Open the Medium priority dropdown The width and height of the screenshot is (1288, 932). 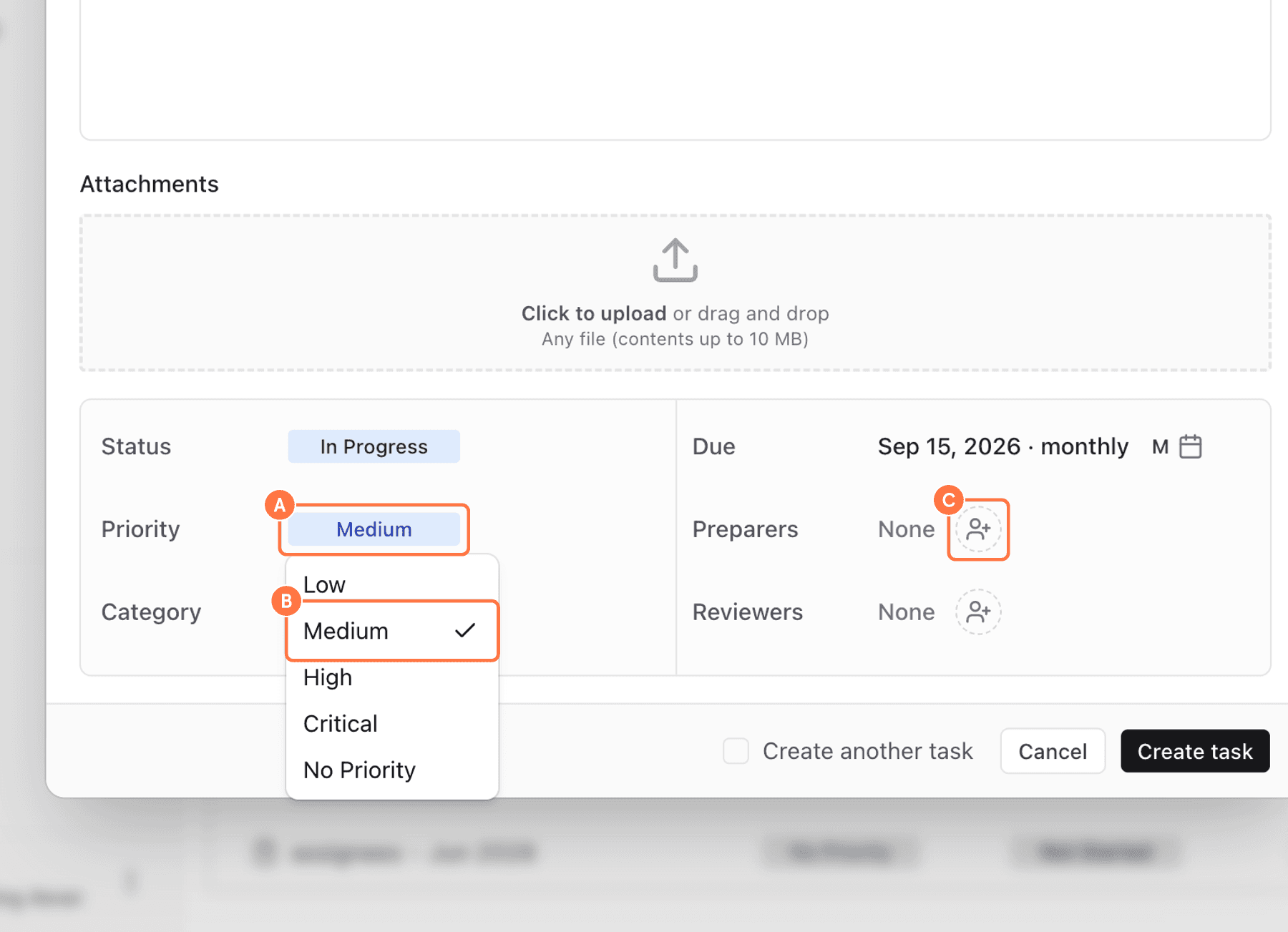point(374,529)
